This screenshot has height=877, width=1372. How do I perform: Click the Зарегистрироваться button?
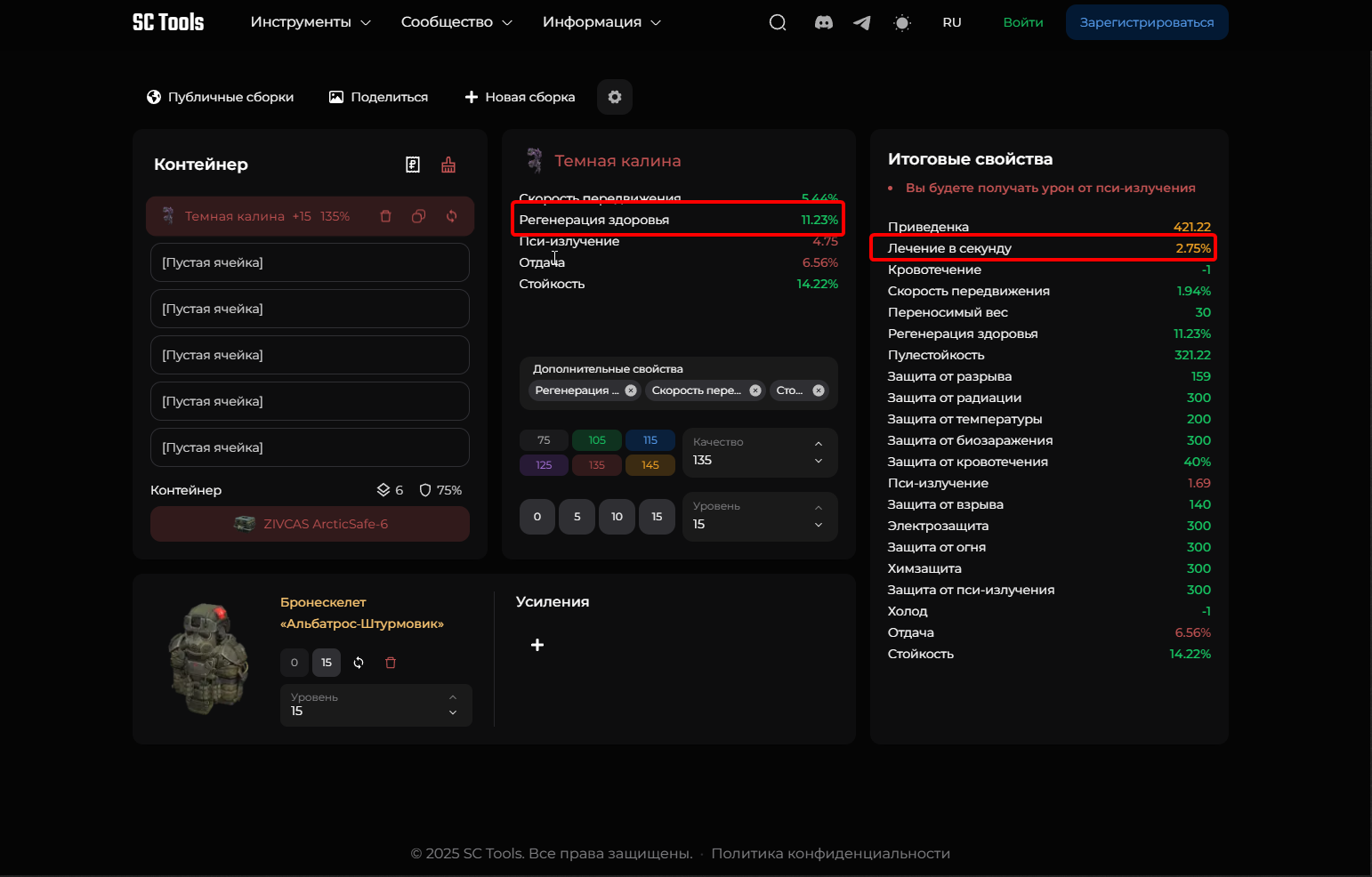pos(1146,22)
